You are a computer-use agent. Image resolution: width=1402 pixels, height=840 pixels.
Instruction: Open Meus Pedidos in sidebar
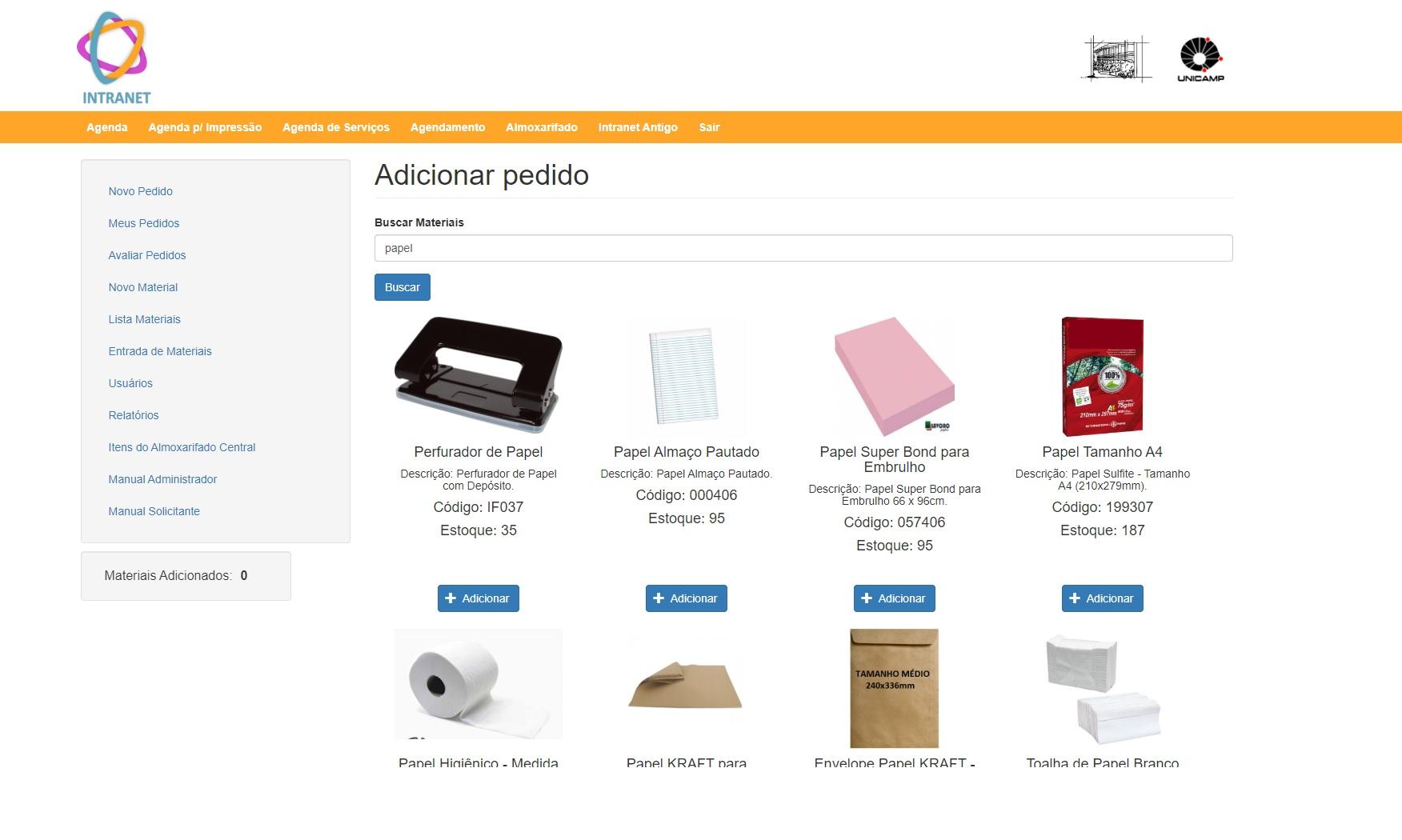(x=144, y=223)
